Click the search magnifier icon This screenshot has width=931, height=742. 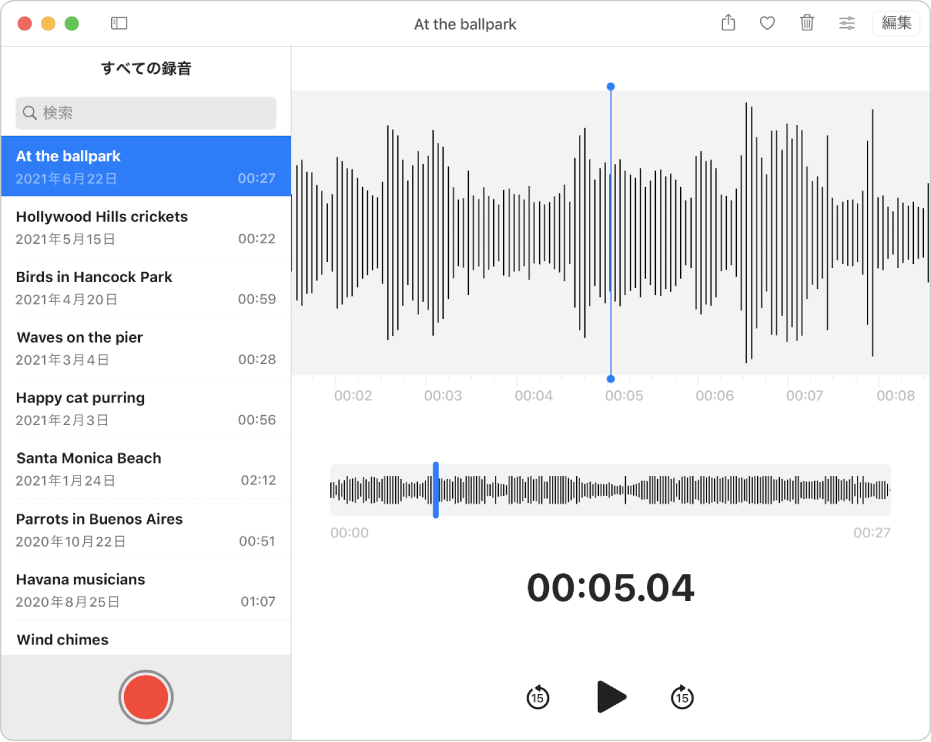[30, 113]
